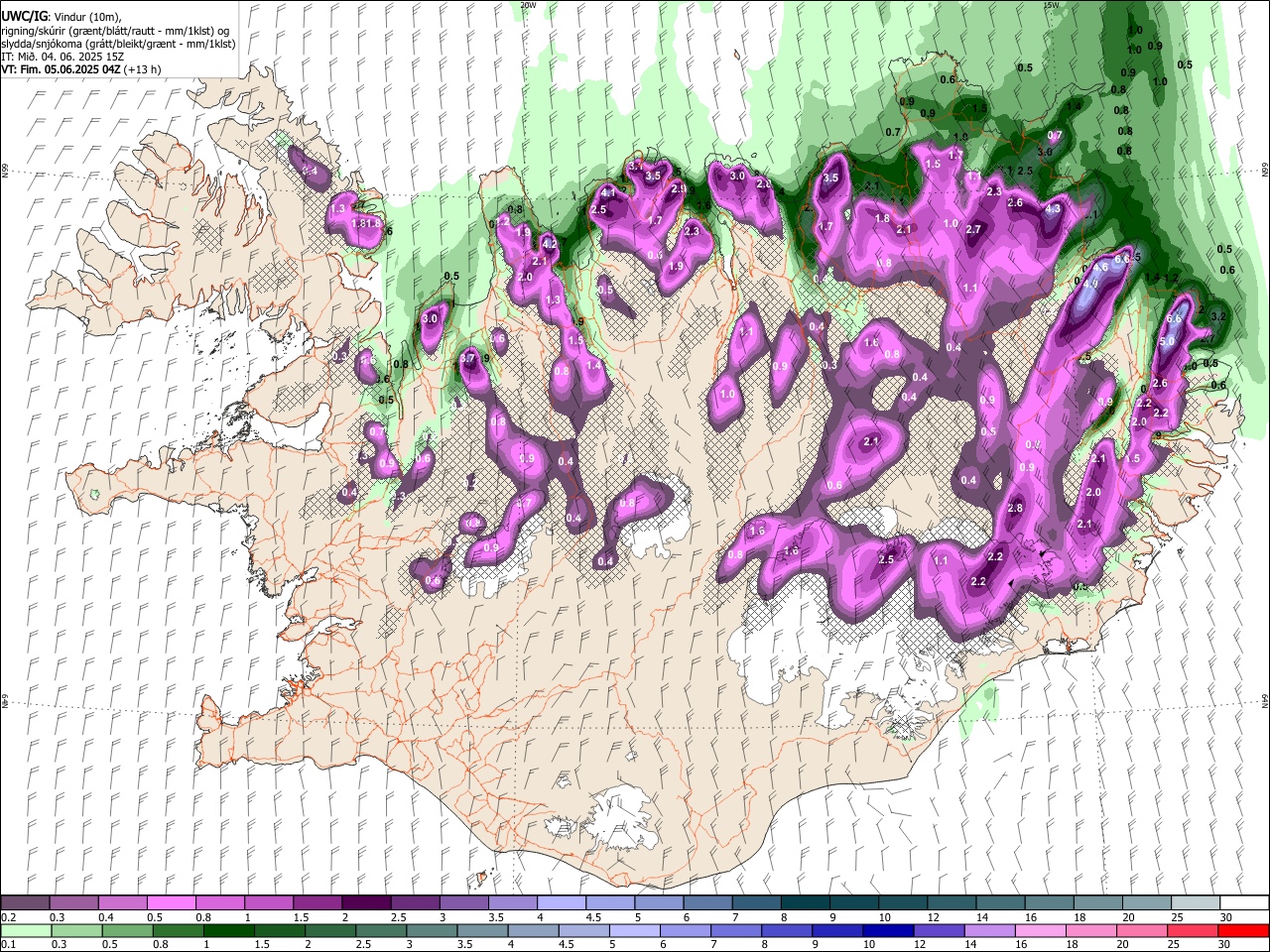1270x952 pixels.
Task: Click the 'slydda/snjókoma' legend description line
Action: pos(119,44)
